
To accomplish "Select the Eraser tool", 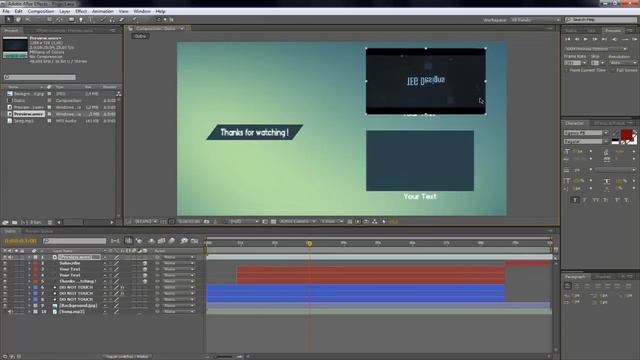I will [x=122, y=19].
